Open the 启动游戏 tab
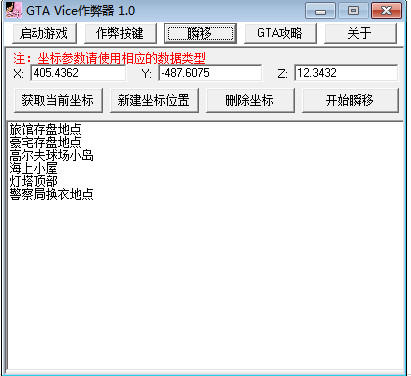Image resolution: width=411 pixels, height=376 pixels. pyautogui.click(x=44, y=33)
